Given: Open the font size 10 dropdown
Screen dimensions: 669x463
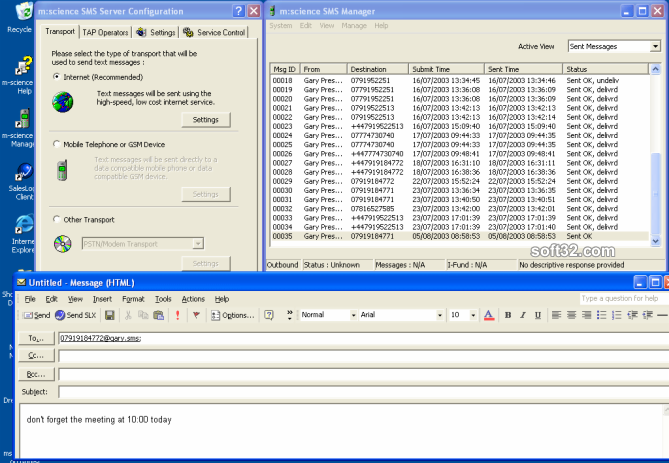Looking at the screenshot, I should tap(473, 315).
